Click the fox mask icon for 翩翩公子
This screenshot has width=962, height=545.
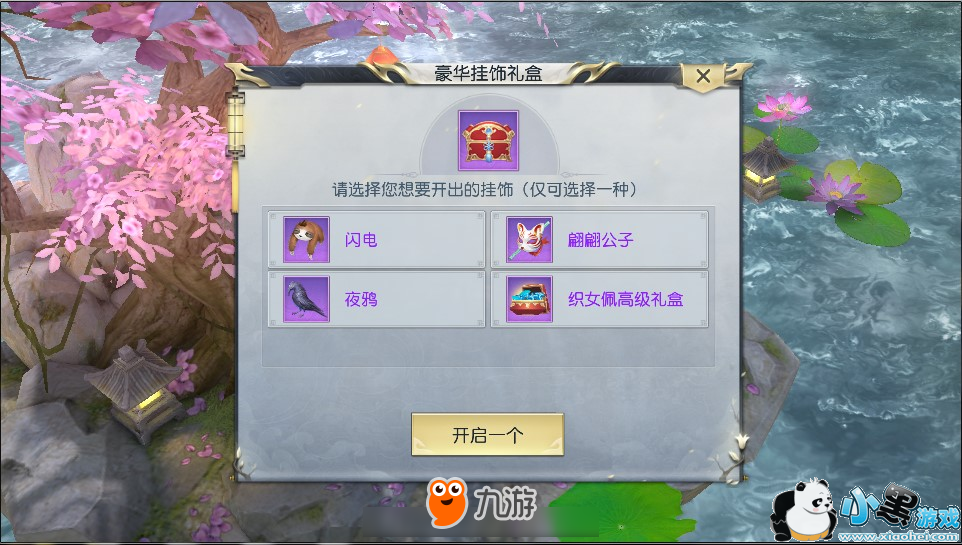pyautogui.click(x=529, y=239)
